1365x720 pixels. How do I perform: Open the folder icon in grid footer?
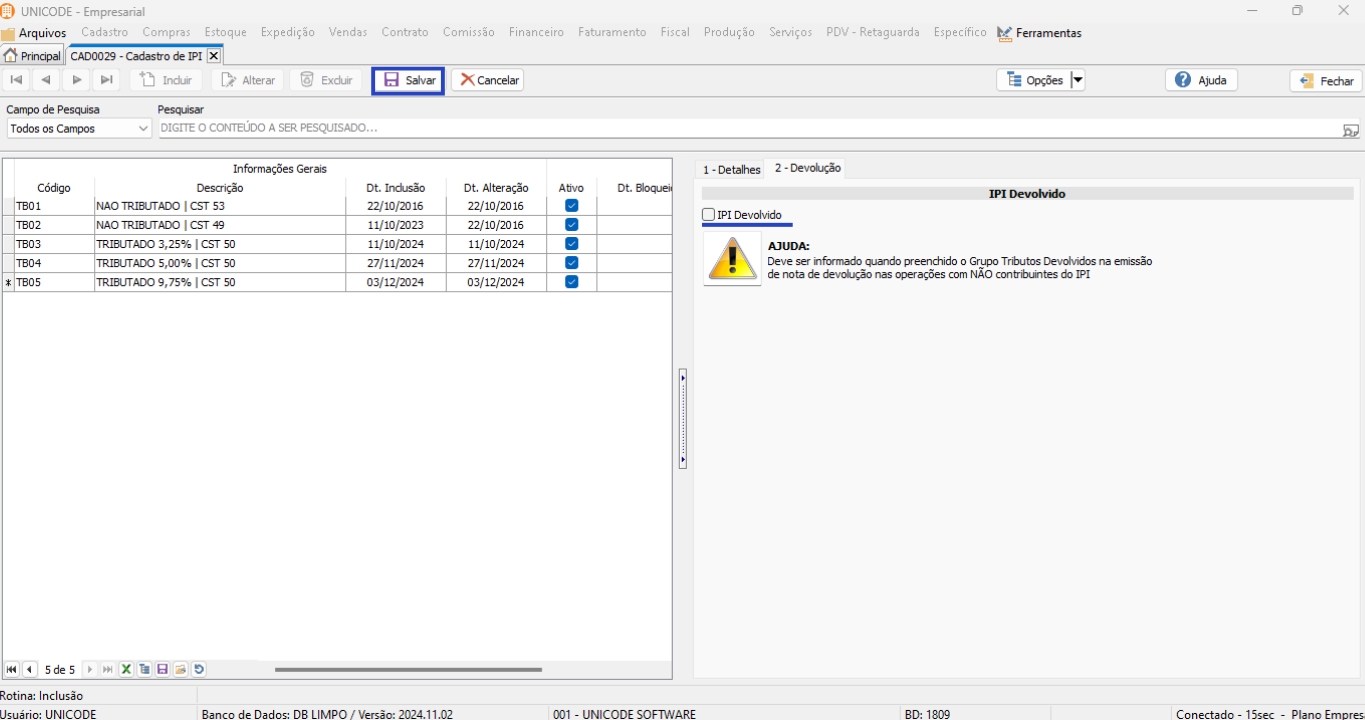(x=181, y=670)
